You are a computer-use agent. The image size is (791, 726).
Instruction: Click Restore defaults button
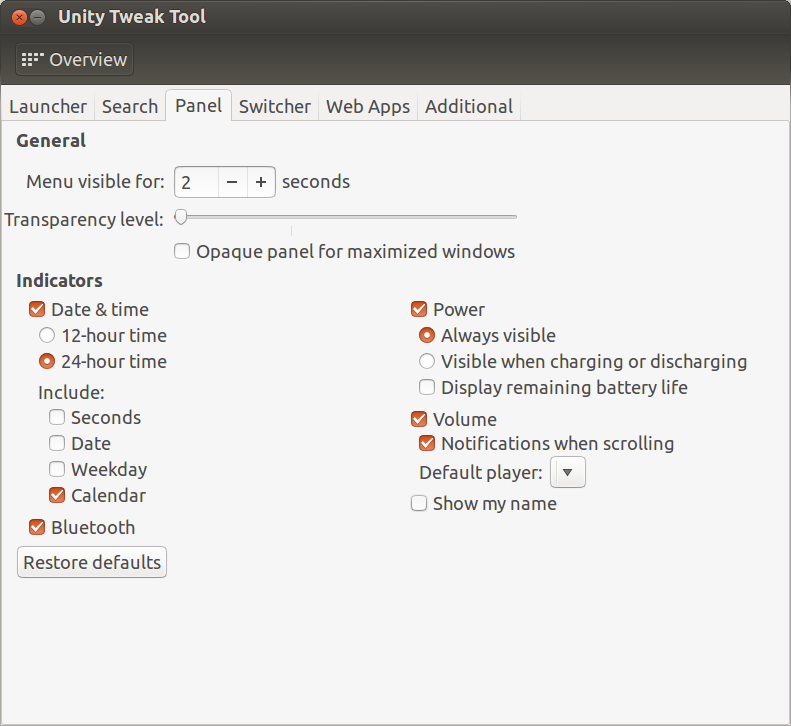(x=92, y=562)
